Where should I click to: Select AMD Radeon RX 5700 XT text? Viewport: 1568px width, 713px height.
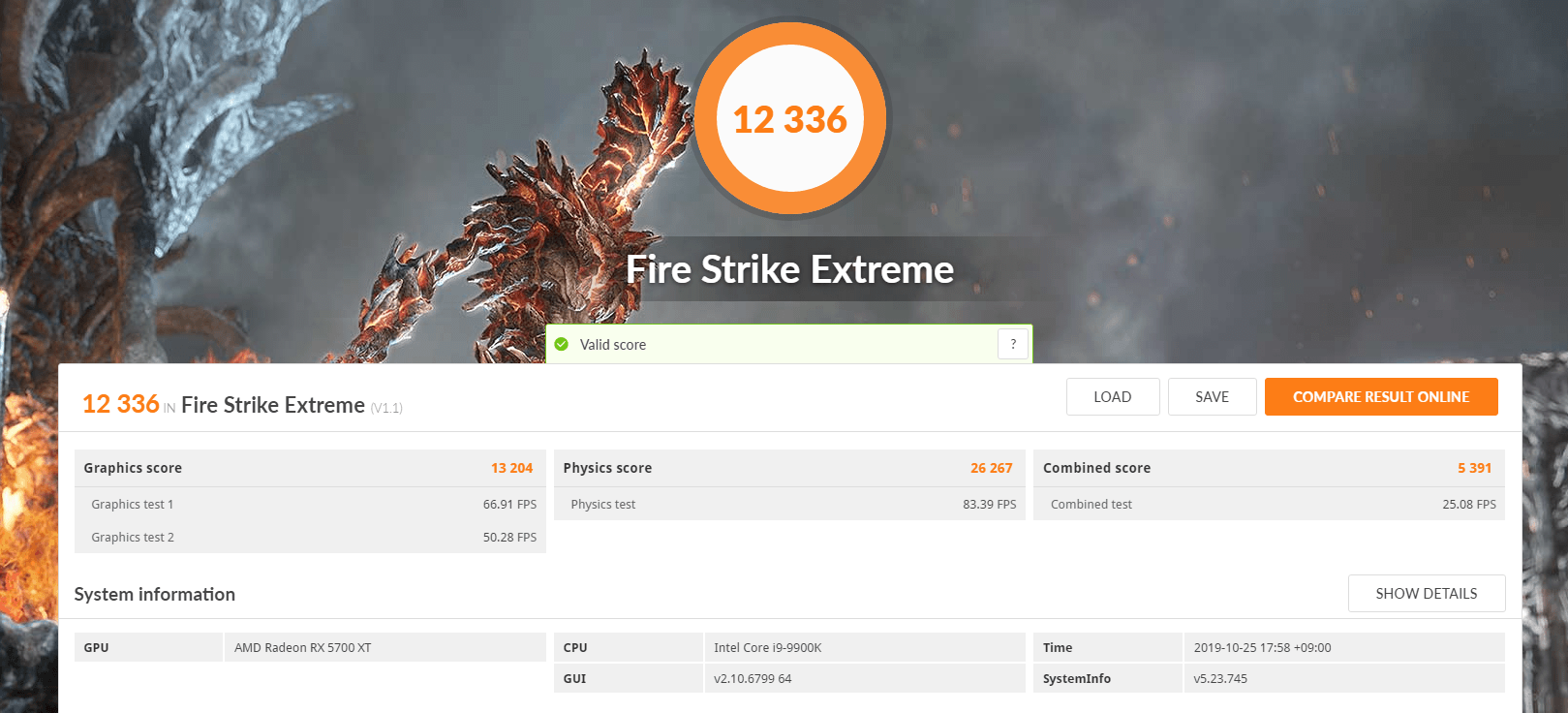[303, 648]
